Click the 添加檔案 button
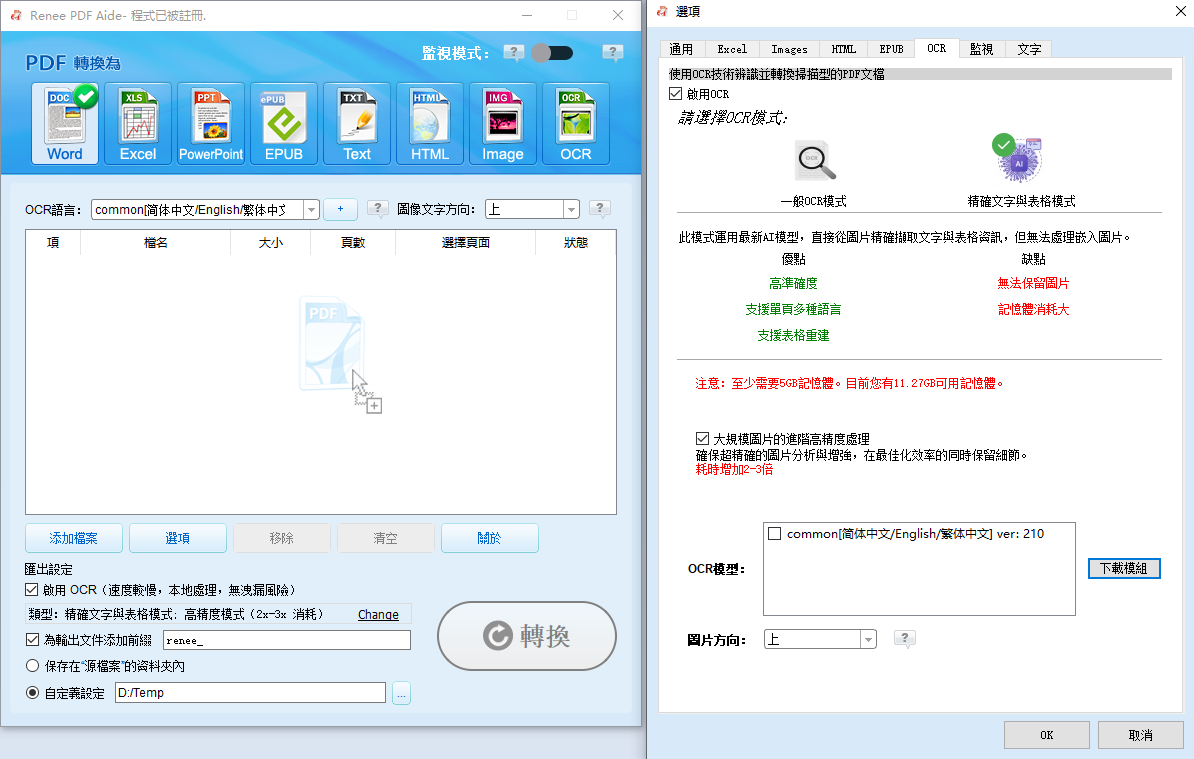 coord(73,538)
